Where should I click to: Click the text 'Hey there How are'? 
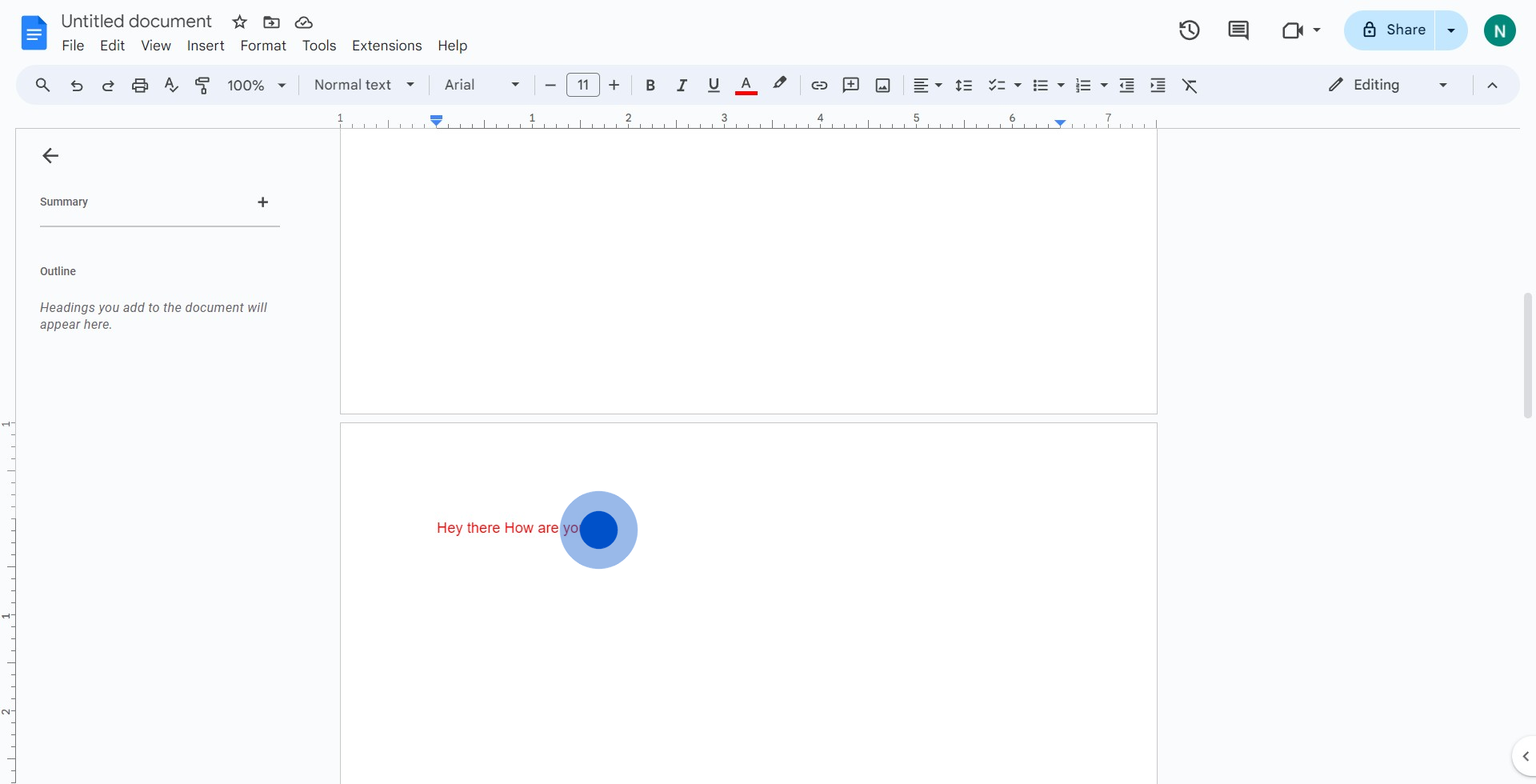(498, 528)
